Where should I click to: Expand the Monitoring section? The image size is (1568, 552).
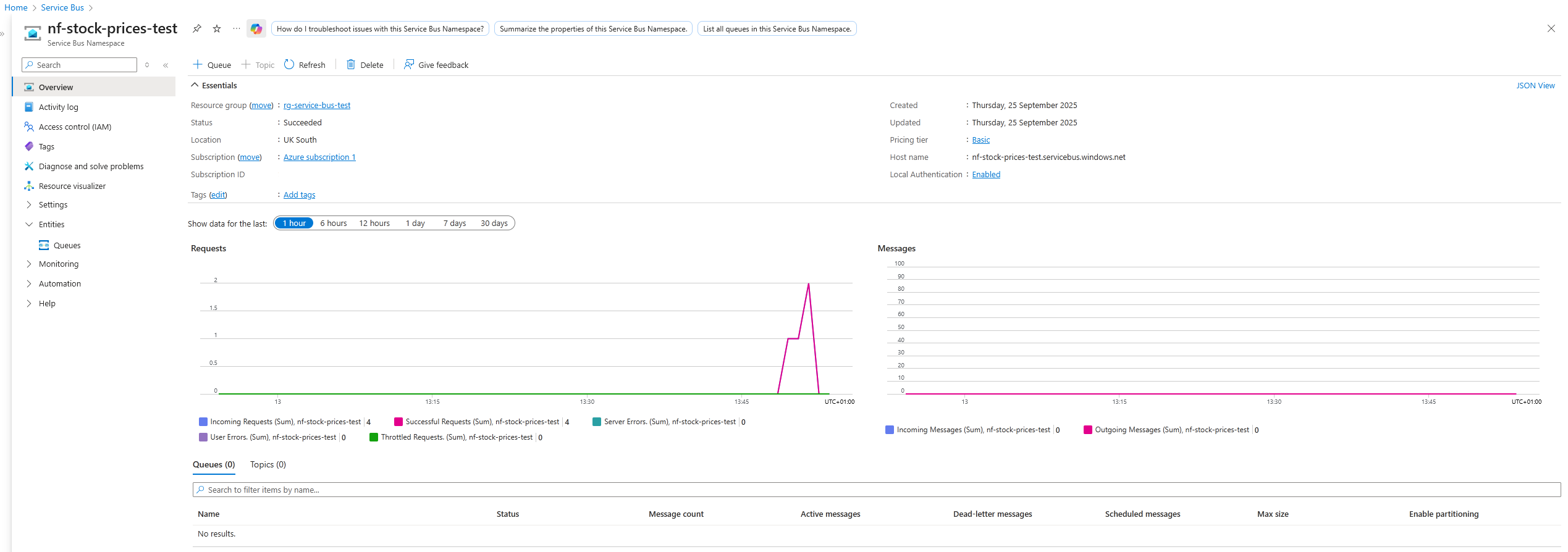[x=29, y=264]
